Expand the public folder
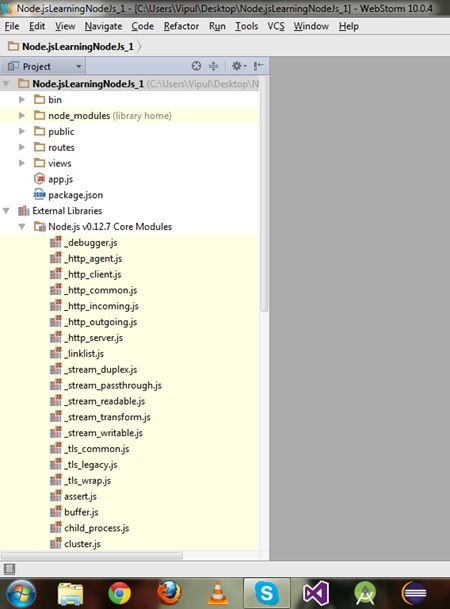The width and height of the screenshot is (450, 609). pos(22,131)
